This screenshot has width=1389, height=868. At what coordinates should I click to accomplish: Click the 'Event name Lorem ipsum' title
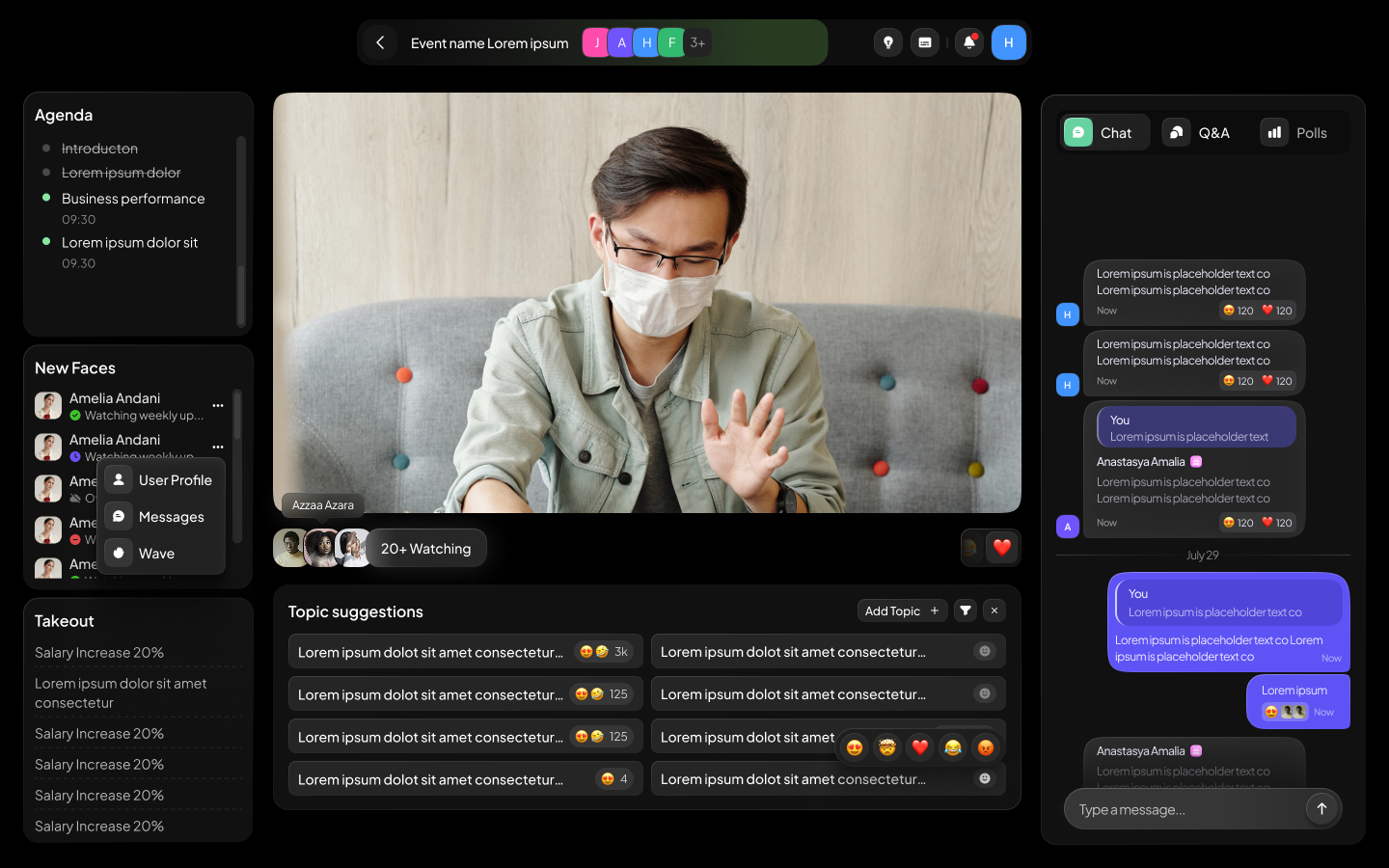(x=490, y=42)
